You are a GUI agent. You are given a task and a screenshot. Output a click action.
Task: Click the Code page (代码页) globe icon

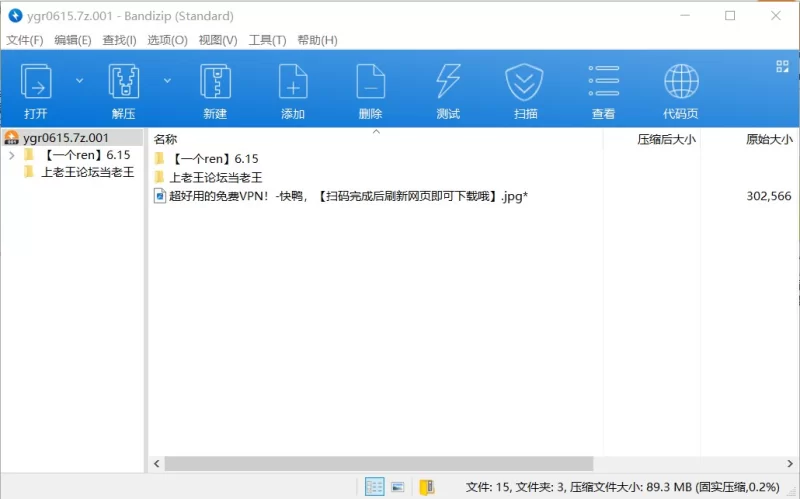click(x=681, y=81)
